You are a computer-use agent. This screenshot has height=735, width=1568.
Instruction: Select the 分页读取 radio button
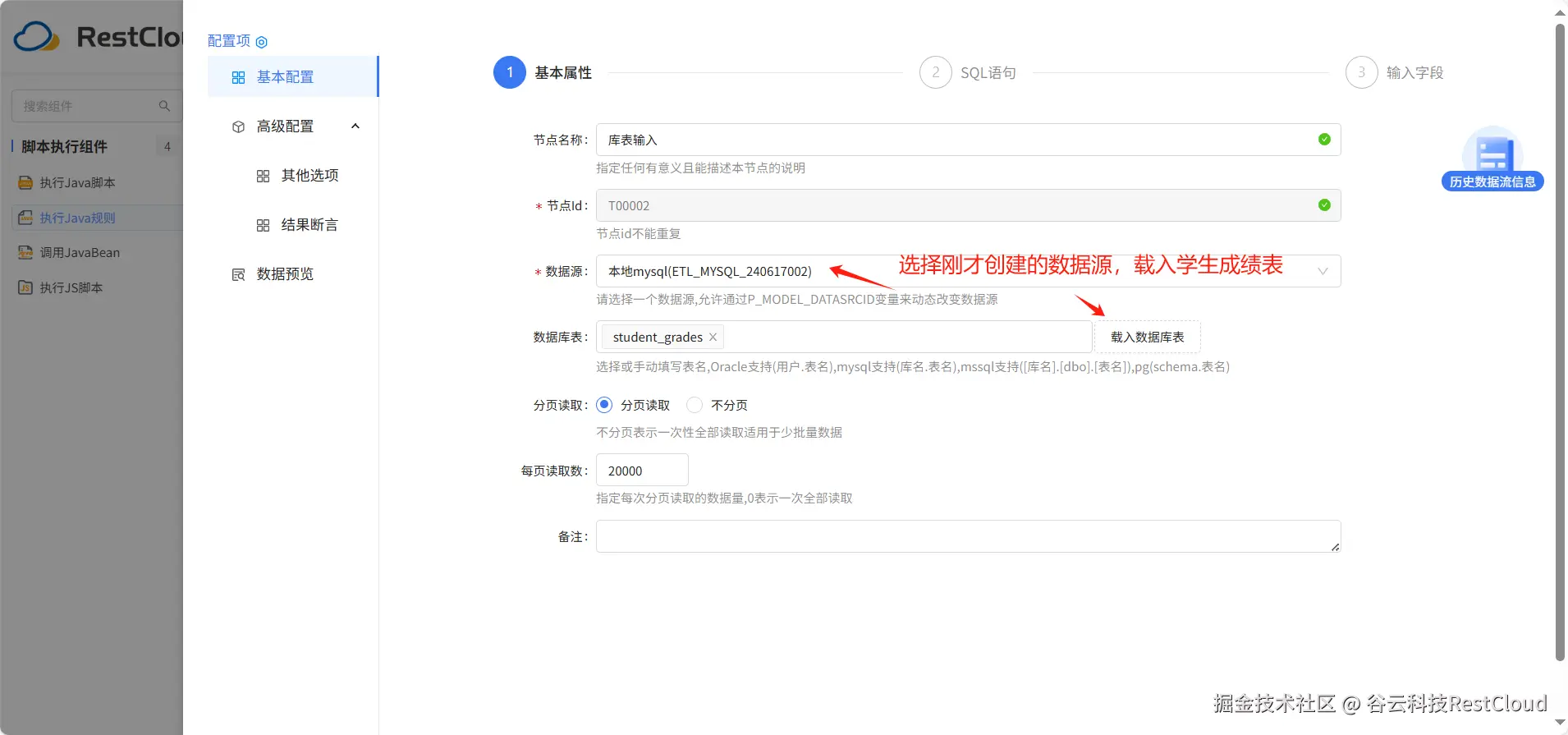(x=604, y=405)
